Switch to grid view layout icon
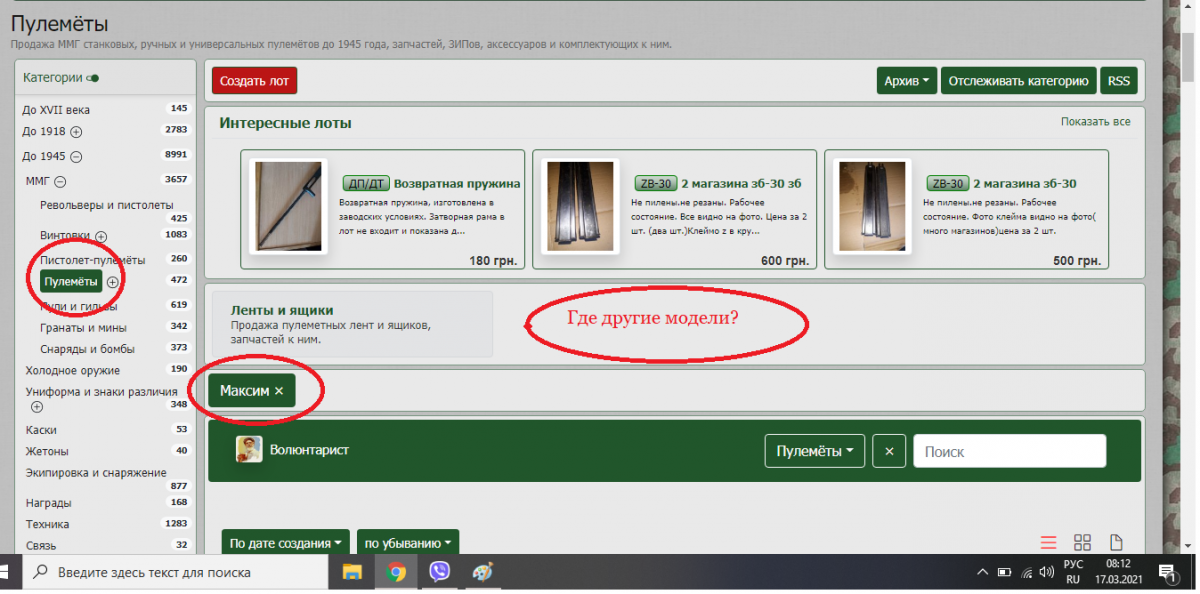The image size is (1200, 594). tap(1082, 543)
